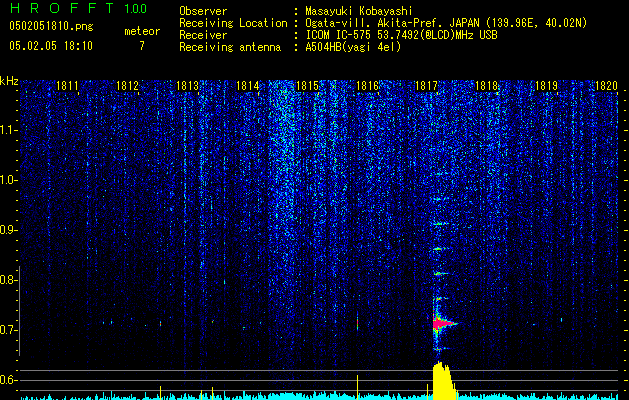The height and width of the screenshot is (400, 629).
Task: Click the meteor count value 7
Action: pos(142,46)
